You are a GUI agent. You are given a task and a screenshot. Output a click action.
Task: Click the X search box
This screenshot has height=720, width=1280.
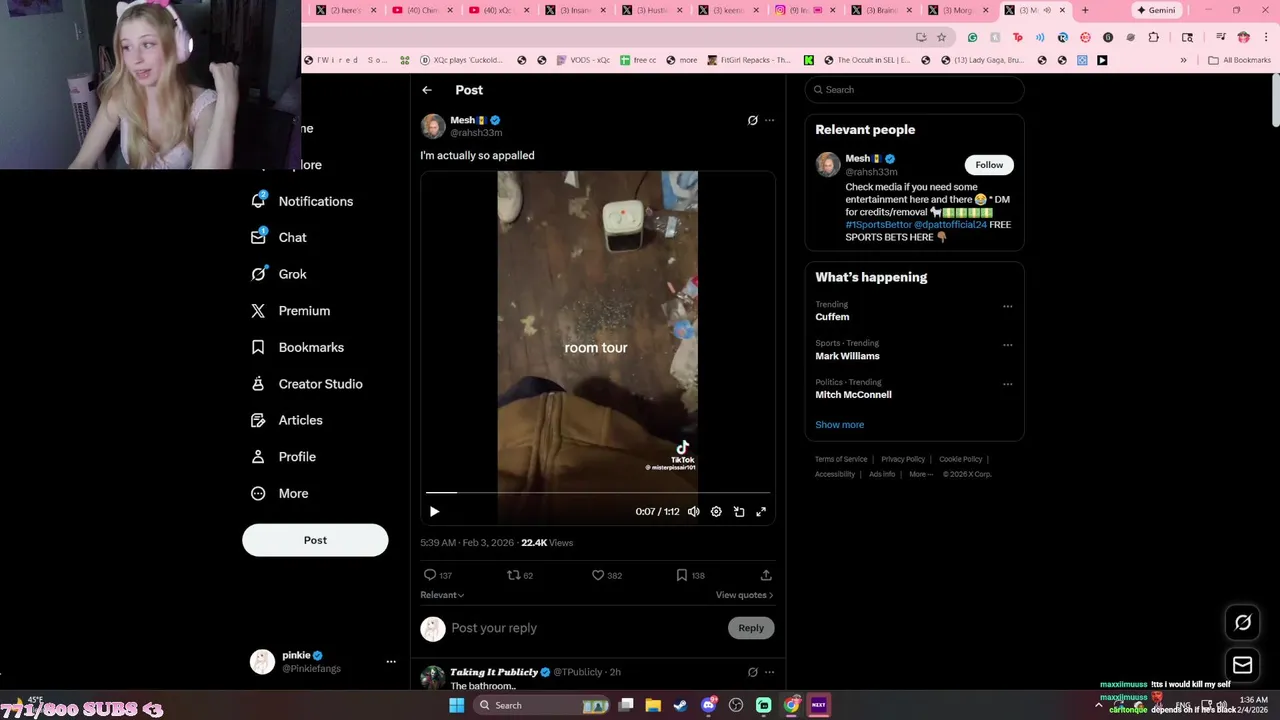(x=915, y=90)
